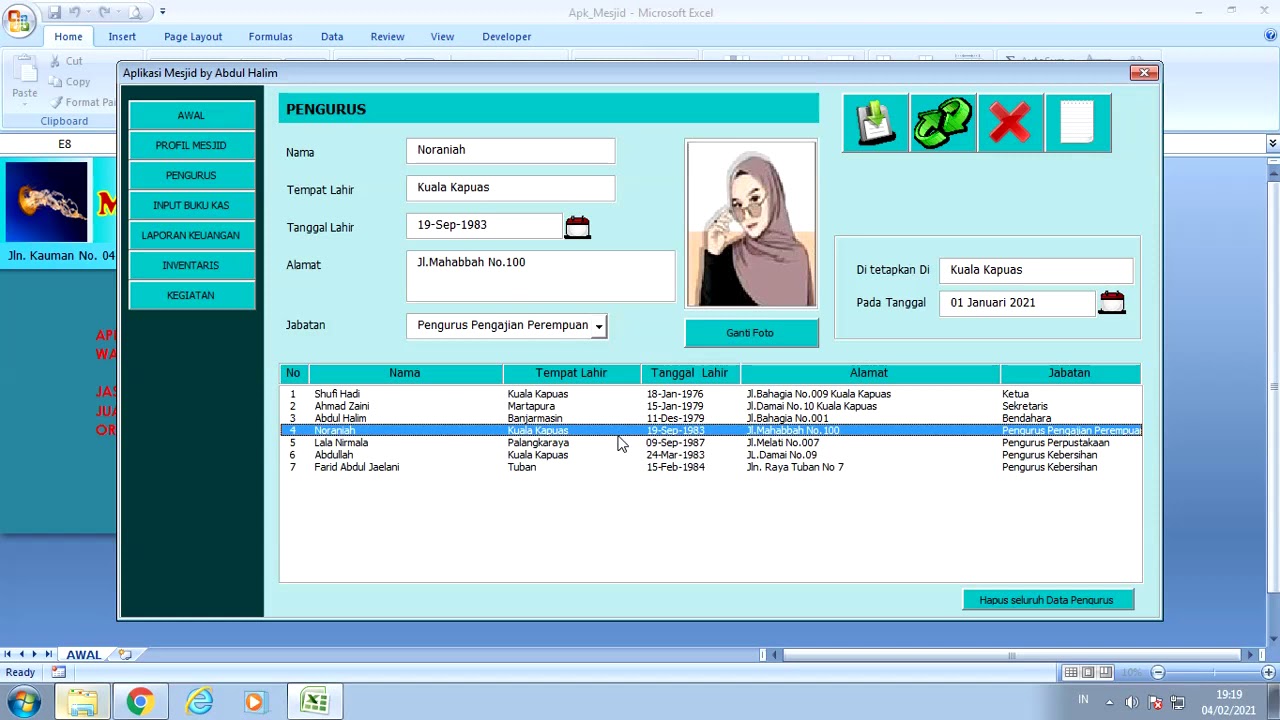Viewport: 1280px width, 720px height.
Task: Click the Excel icon in the taskbar
Action: coord(315,702)
